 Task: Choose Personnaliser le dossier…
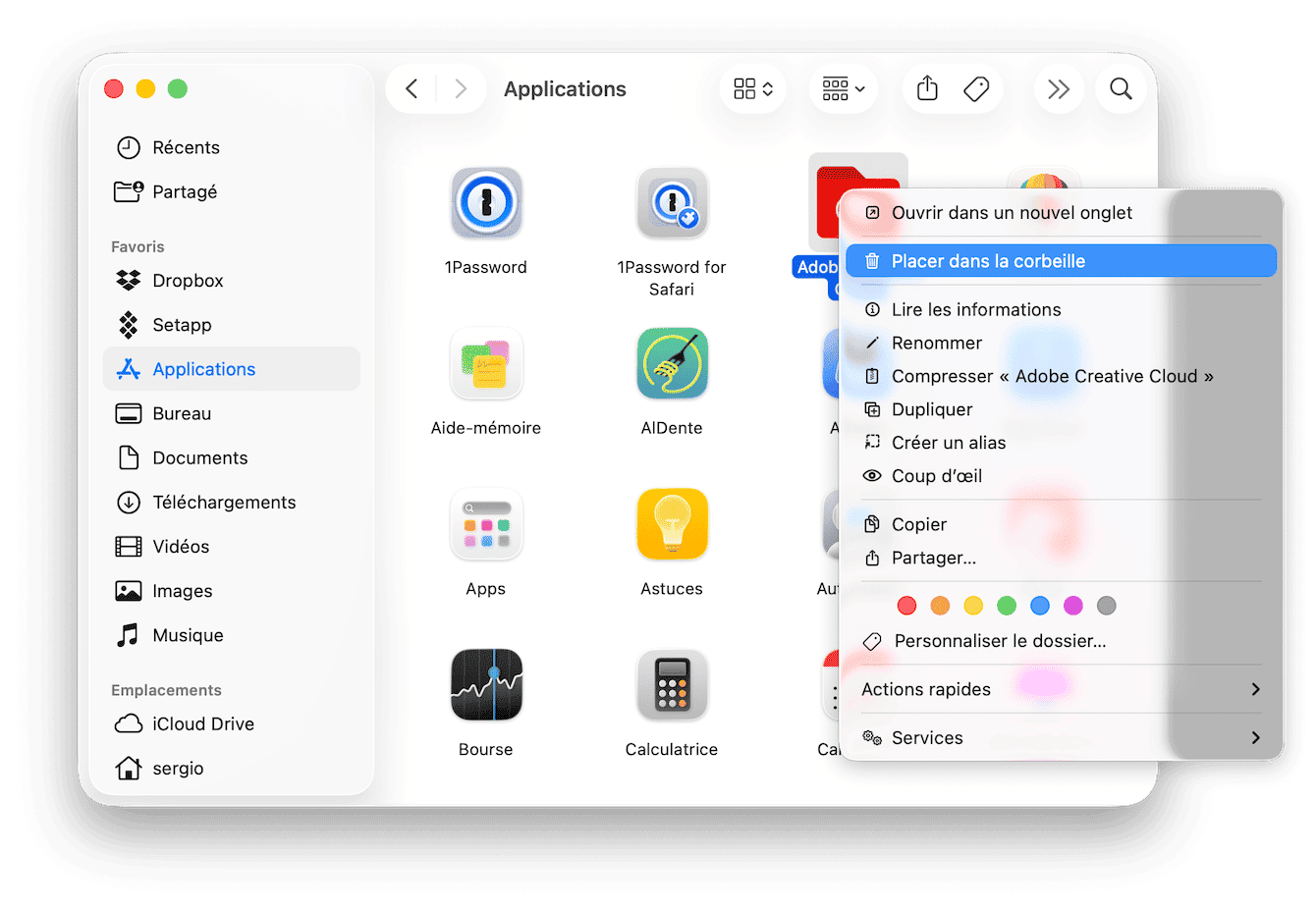[x=1061, y=641]
